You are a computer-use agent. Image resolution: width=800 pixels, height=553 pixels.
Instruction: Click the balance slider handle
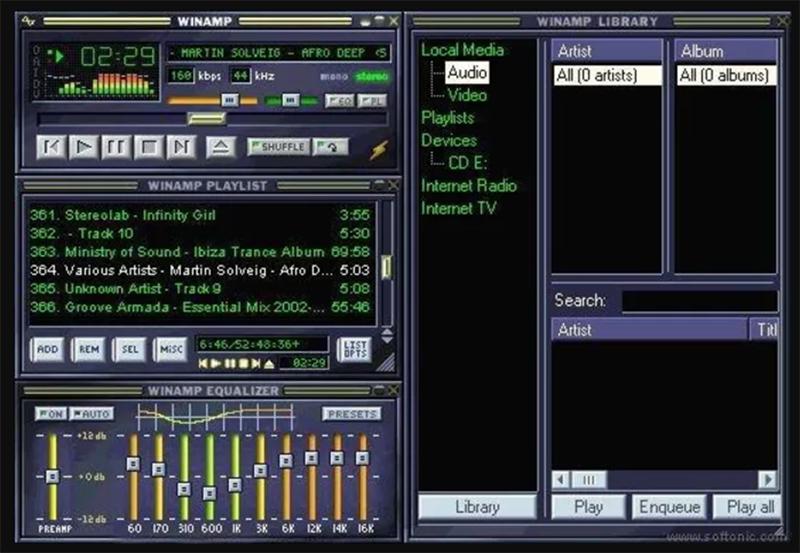[291, 100]
